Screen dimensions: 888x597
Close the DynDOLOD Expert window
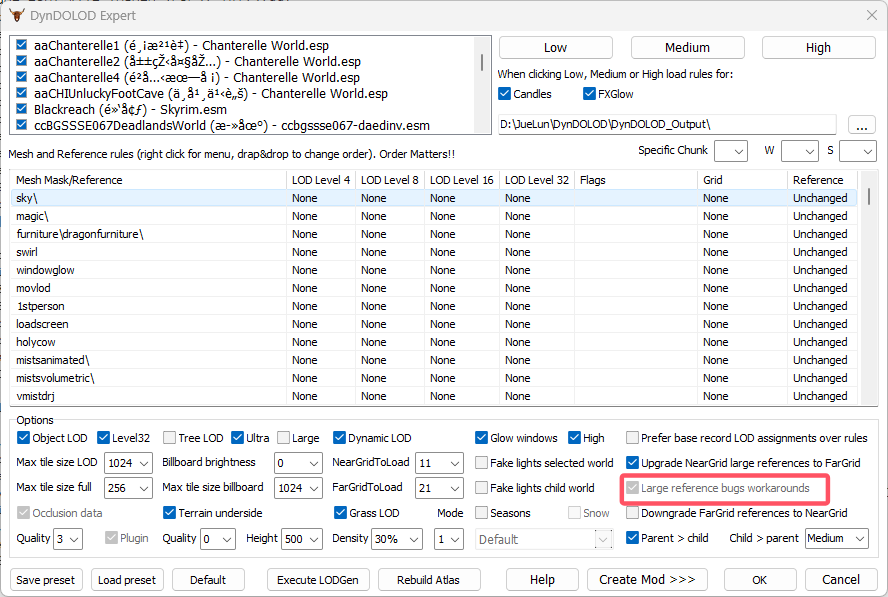pyautogui.click(x=872, y=15)
